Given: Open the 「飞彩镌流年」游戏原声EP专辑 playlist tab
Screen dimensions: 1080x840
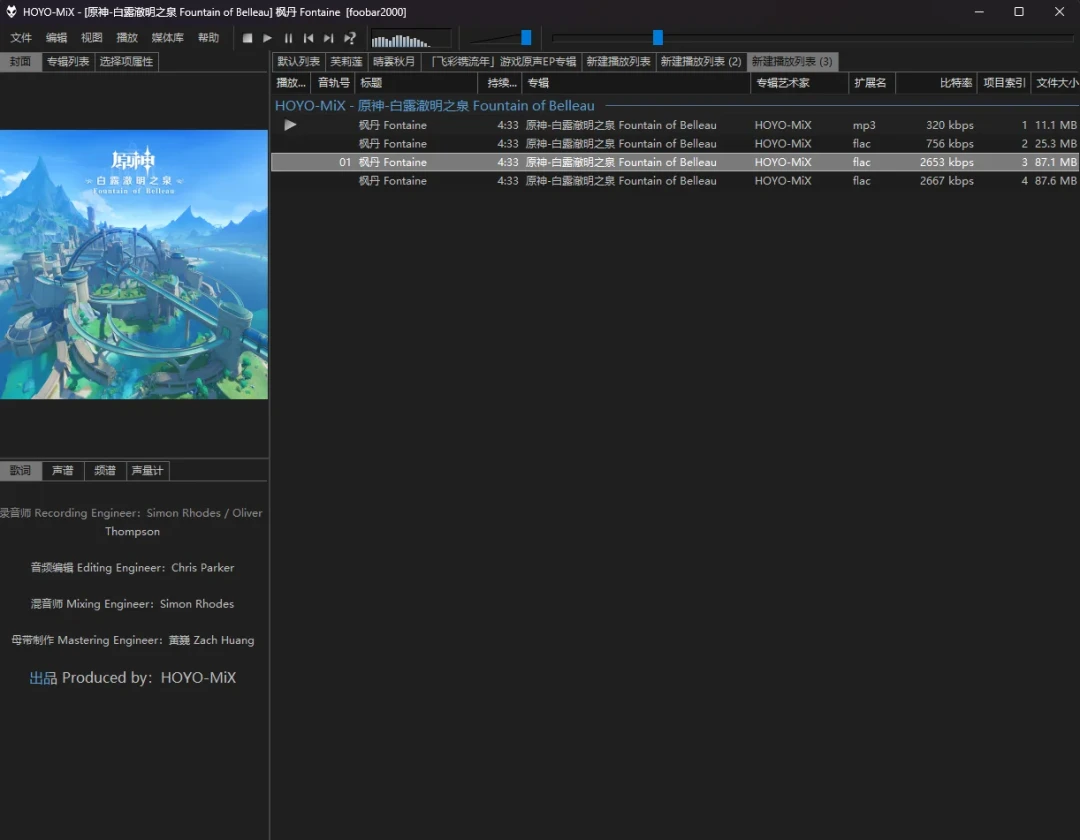Looking at the screenshot, I should pyautogui.click(x=501, y=62).
